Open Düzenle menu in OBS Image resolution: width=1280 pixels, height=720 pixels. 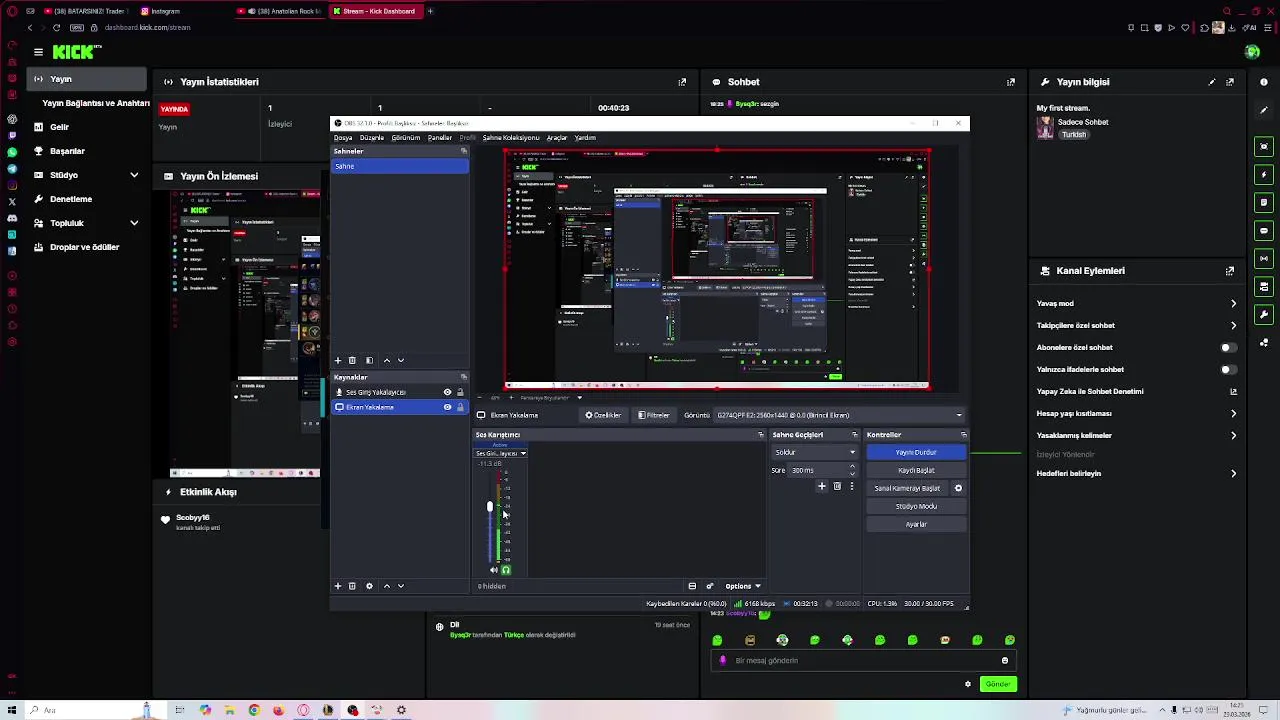pyautogui.click(x=372, y=138)
